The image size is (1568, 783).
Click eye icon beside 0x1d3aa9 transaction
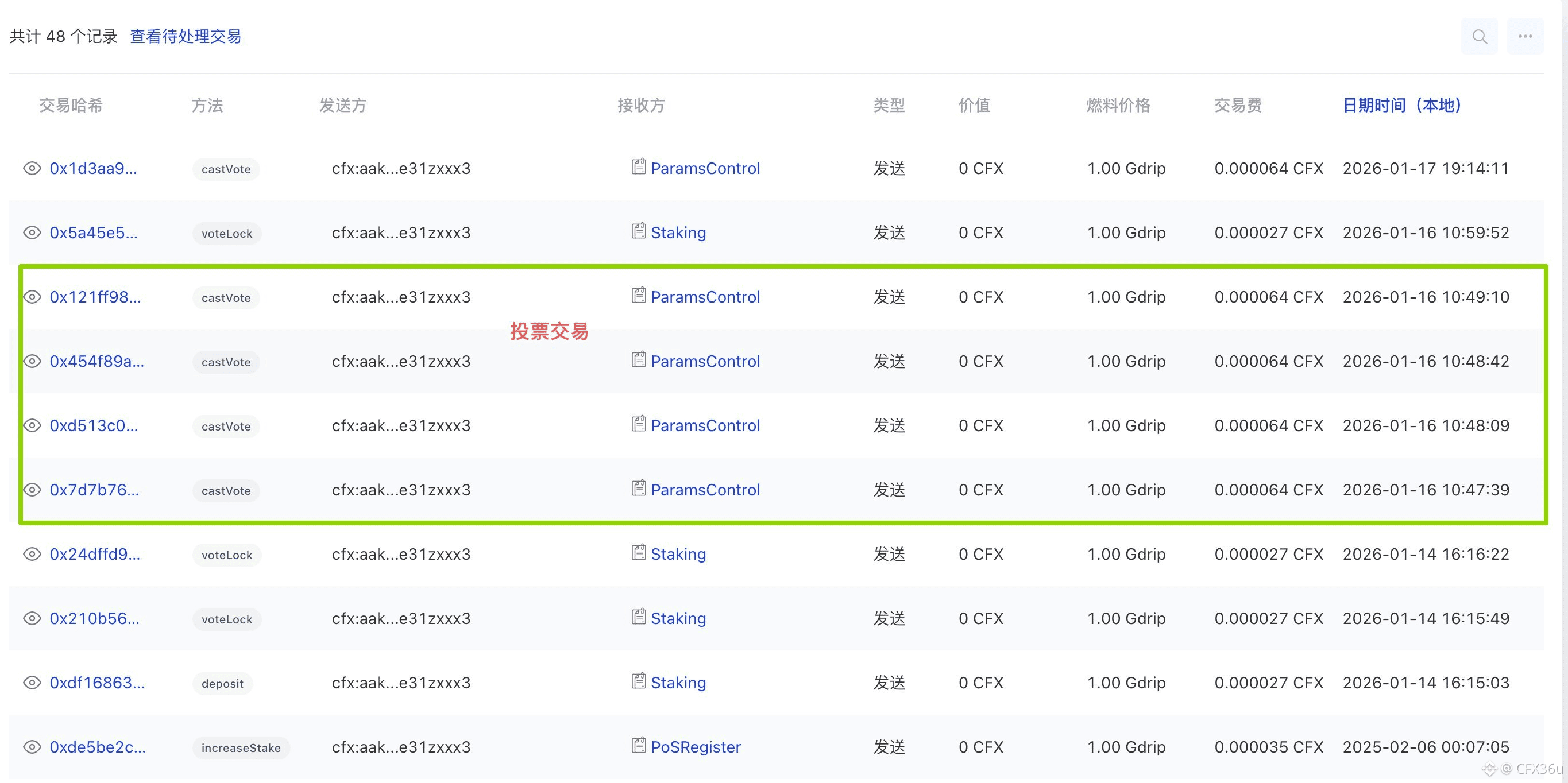(32, 169)
